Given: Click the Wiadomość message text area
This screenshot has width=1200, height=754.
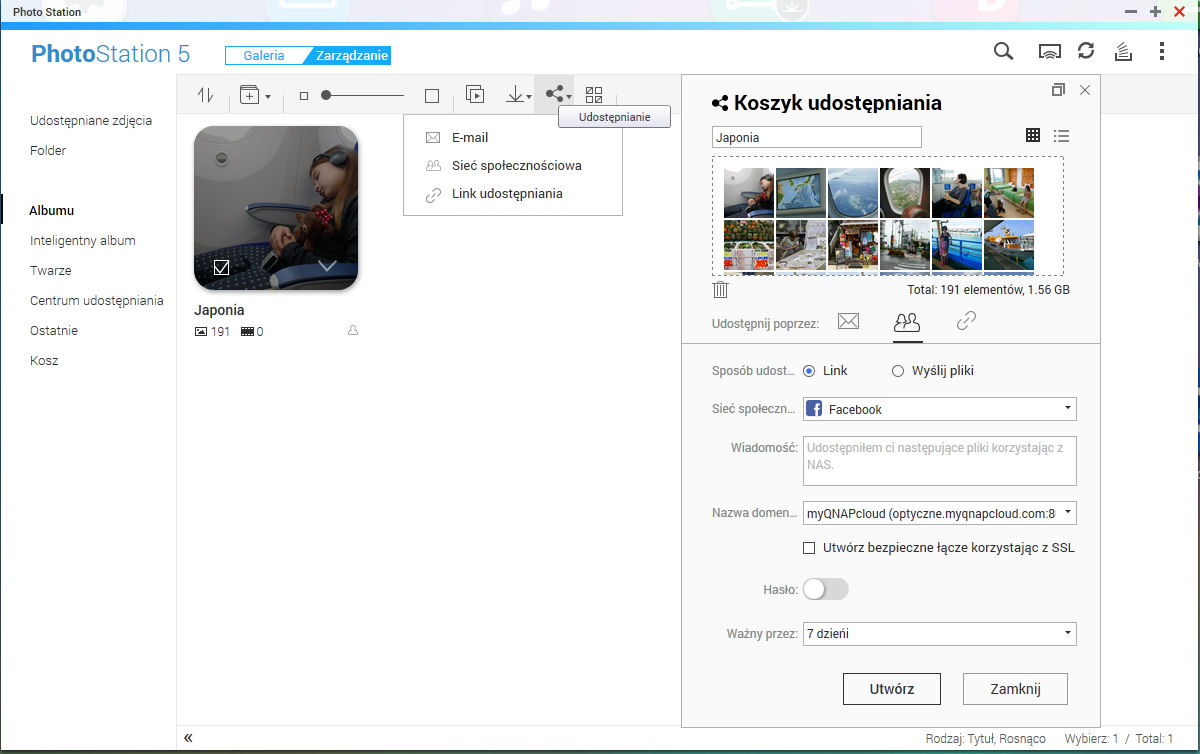Looking at the screenshot, I should click(x=940, y=460).
